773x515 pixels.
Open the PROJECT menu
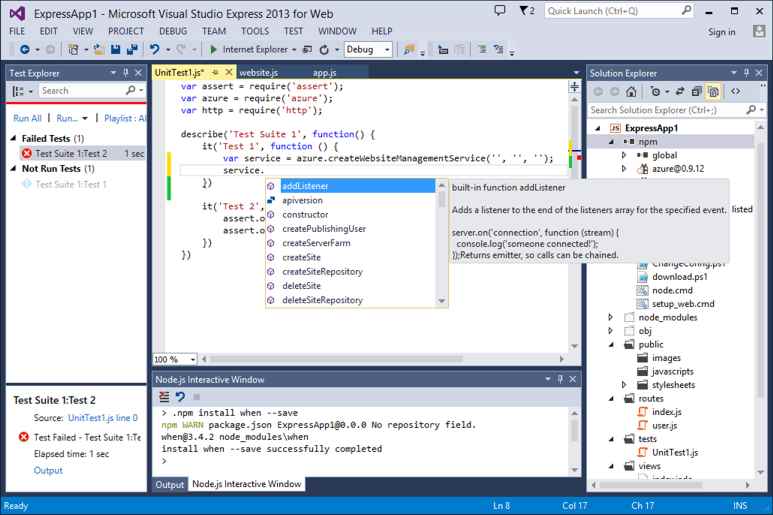pyautogui.click(x=126, y=31)
